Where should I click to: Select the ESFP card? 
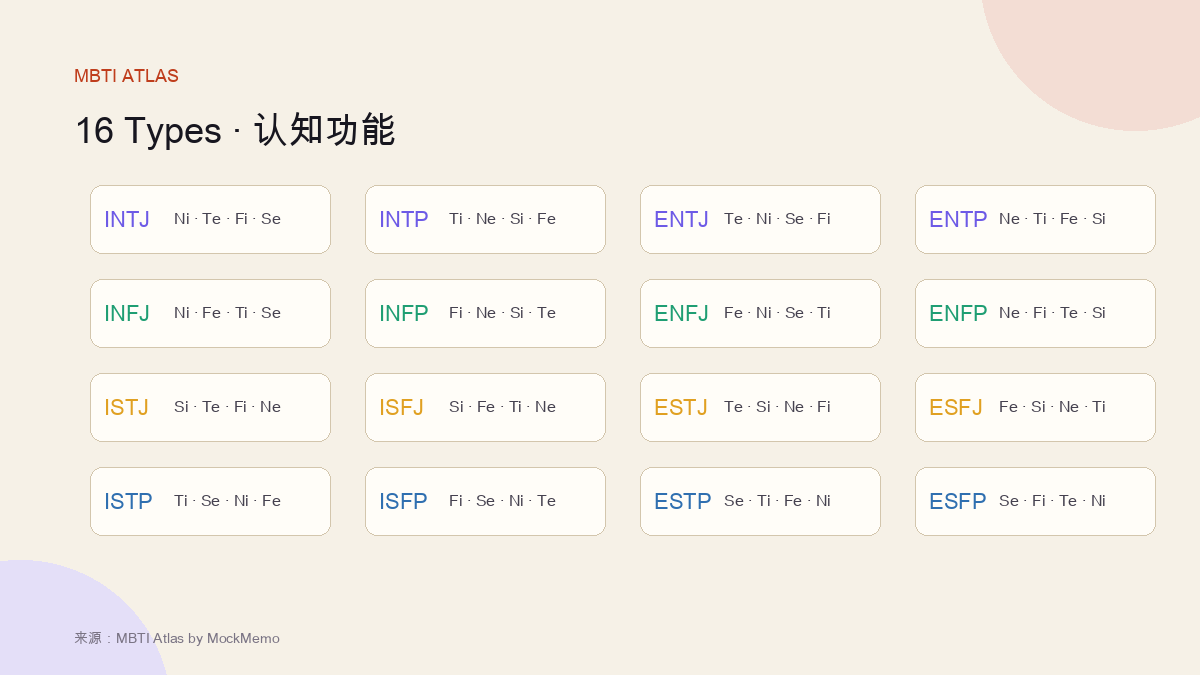pyautogui.click(x=1035, y=501)
